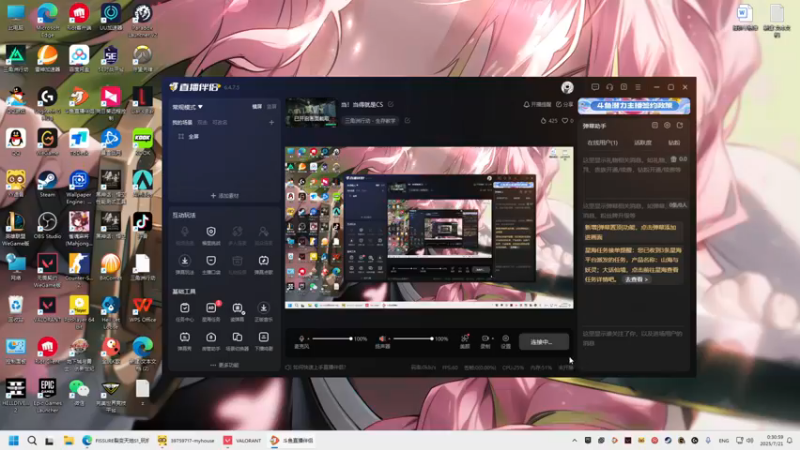Viewport: 800px width, 450px height.
Task: Open 弹幕助手 panel gear settings icon
Action: pyautogui.click(x=667, y=126)
